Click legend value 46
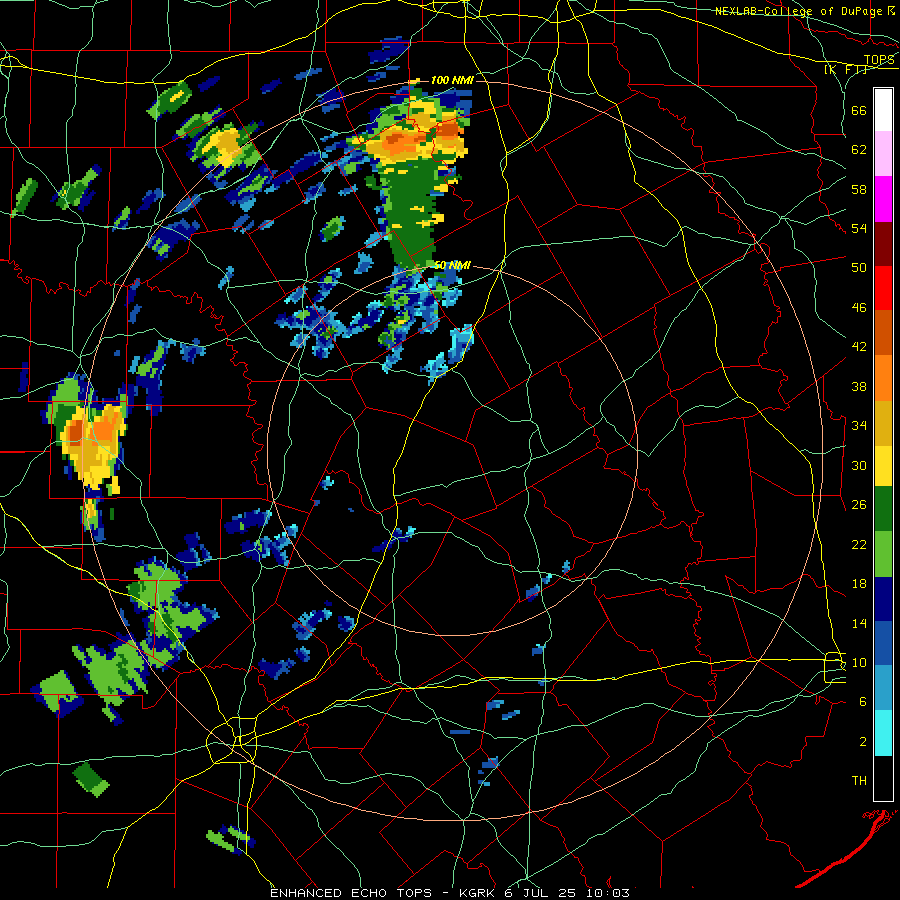Screen dimensions: 900x900 pyautogui.click(x=859, y=308)
